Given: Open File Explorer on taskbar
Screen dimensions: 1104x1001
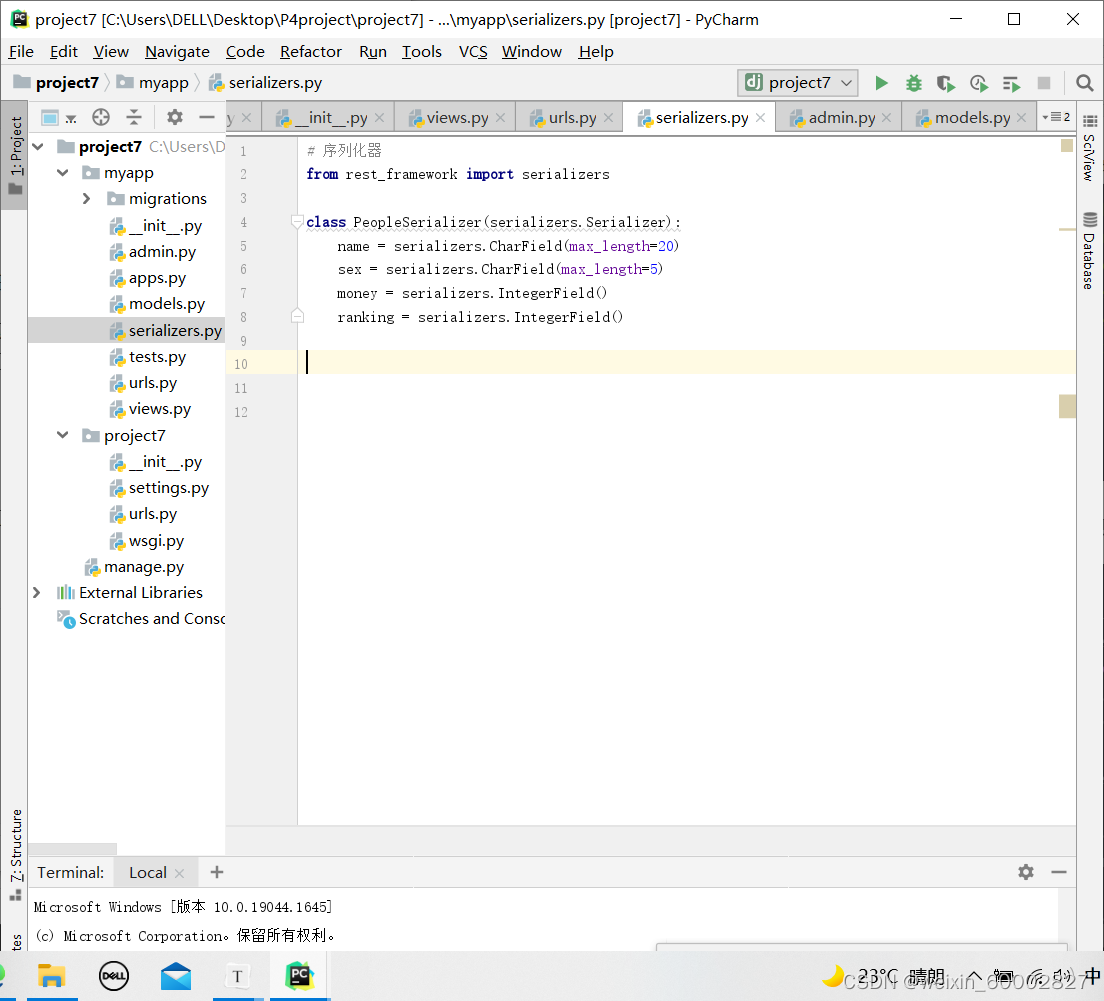Looking at the screenshot, I should click(x=51, y=976).
